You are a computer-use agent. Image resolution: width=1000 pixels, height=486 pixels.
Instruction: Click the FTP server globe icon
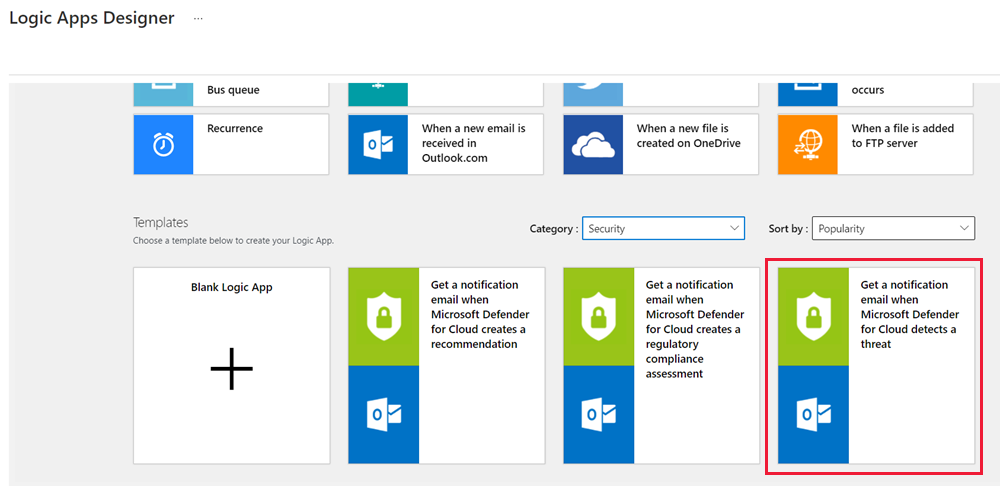click(x=808, y=144)
